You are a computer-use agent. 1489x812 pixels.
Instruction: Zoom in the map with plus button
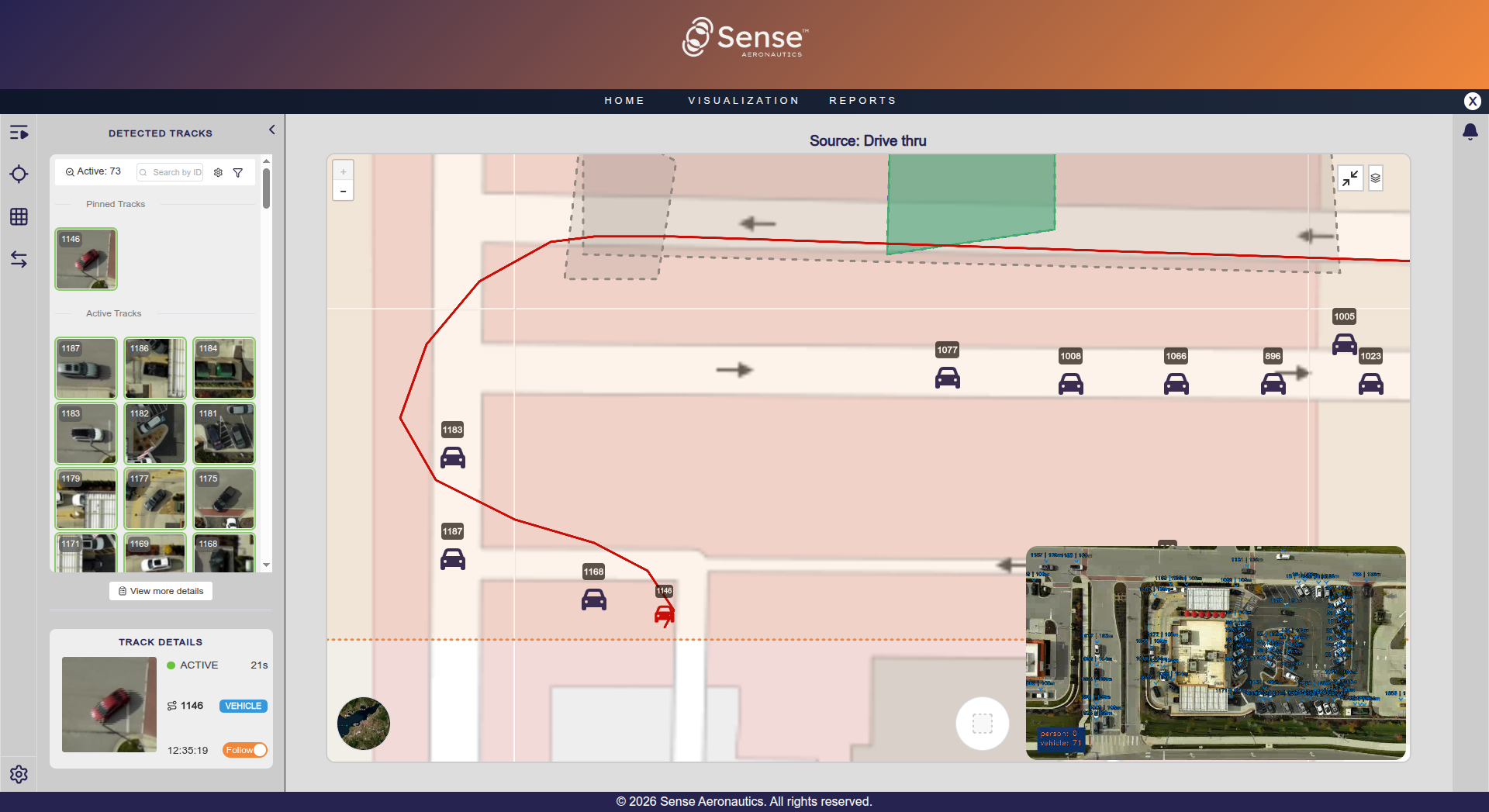[x=344, y=171]
